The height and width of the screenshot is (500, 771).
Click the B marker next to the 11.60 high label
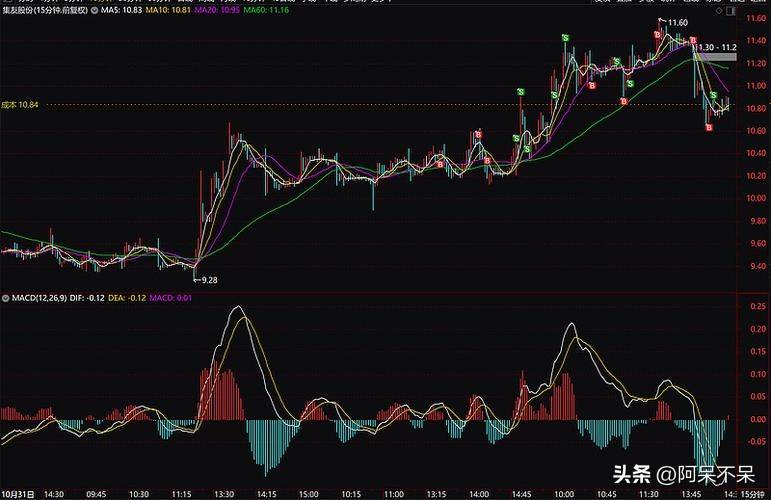click(x=657, y=34)
